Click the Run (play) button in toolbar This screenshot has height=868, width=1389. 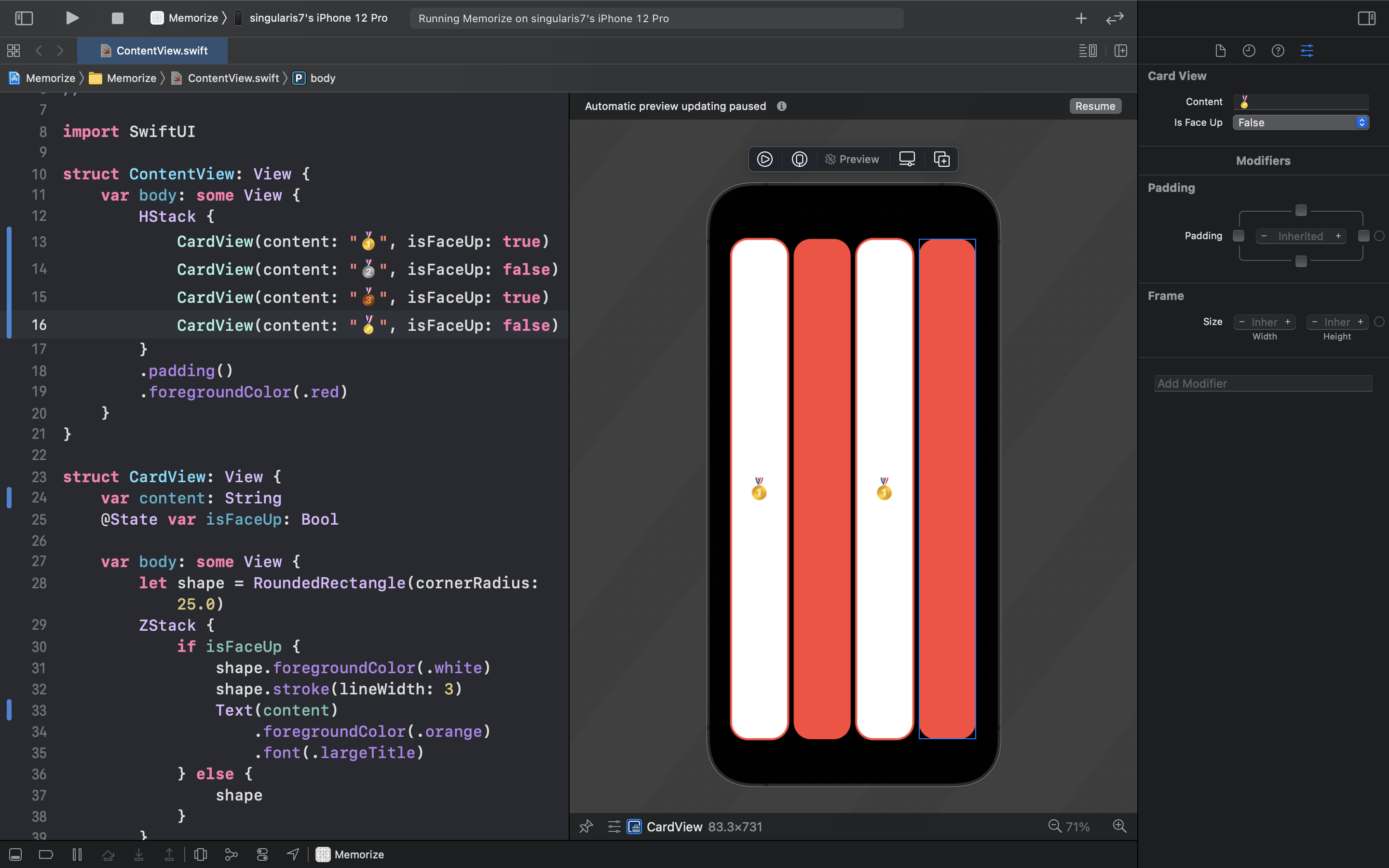[72, 18]
